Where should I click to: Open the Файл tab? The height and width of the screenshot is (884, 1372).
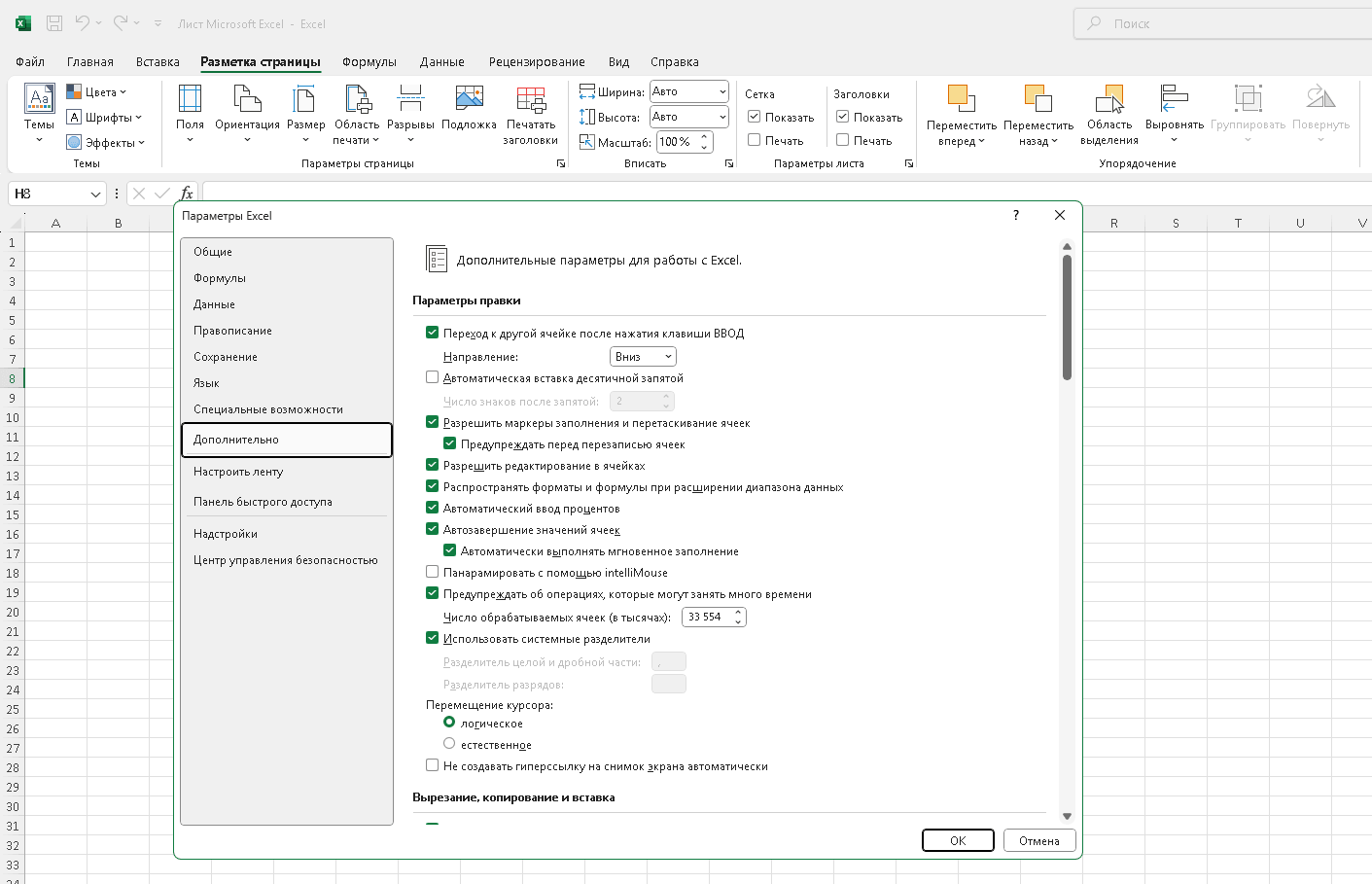click(30, 61)
